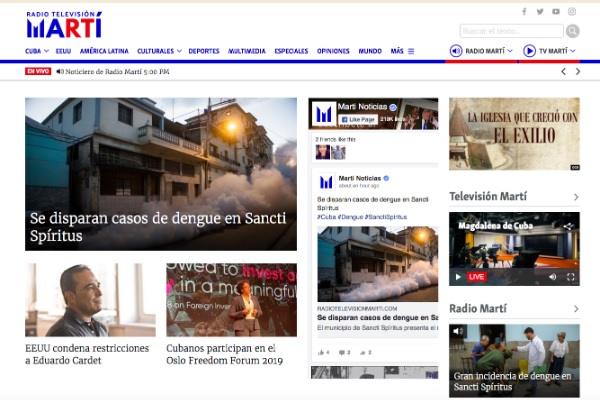
Task: Open the ESPECIALES menu item
Action: 291,51
